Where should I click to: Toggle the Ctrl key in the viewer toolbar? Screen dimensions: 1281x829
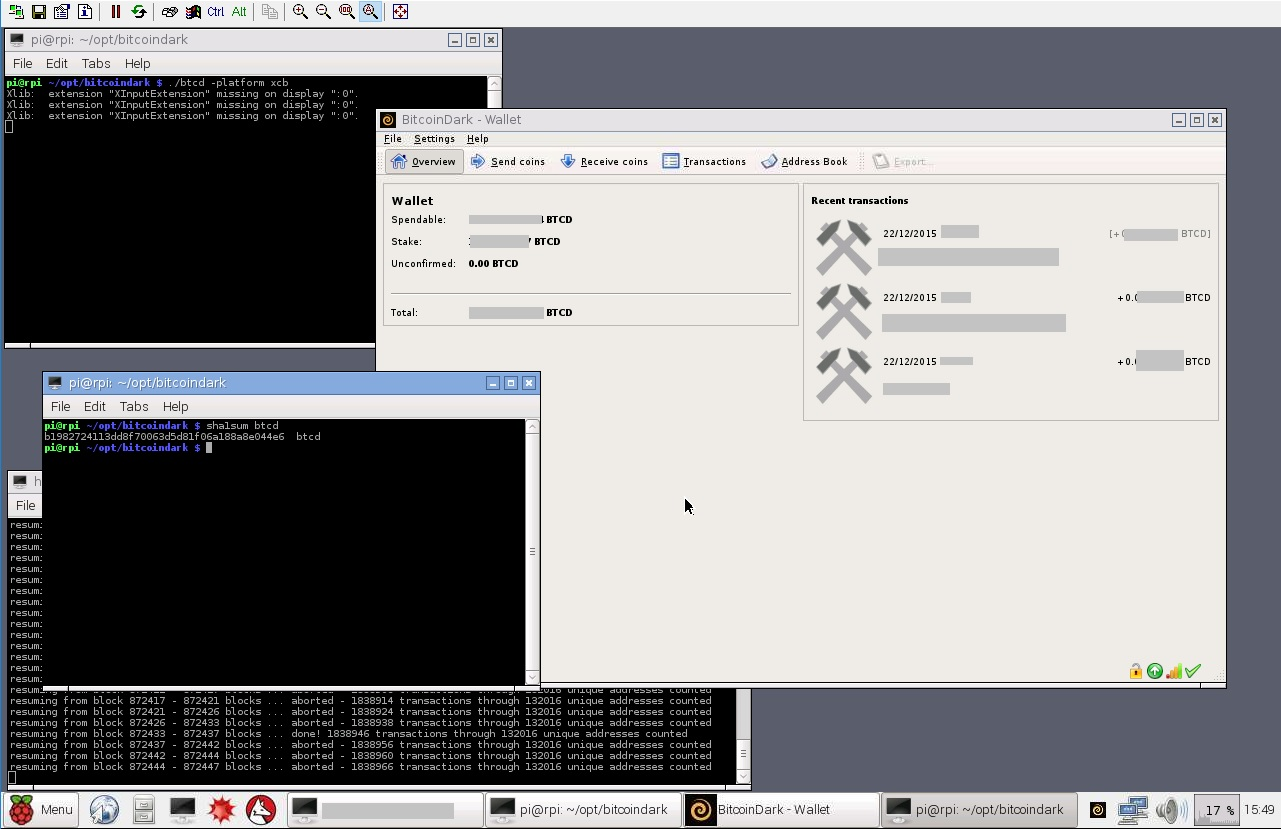click(x=216, y=12)
